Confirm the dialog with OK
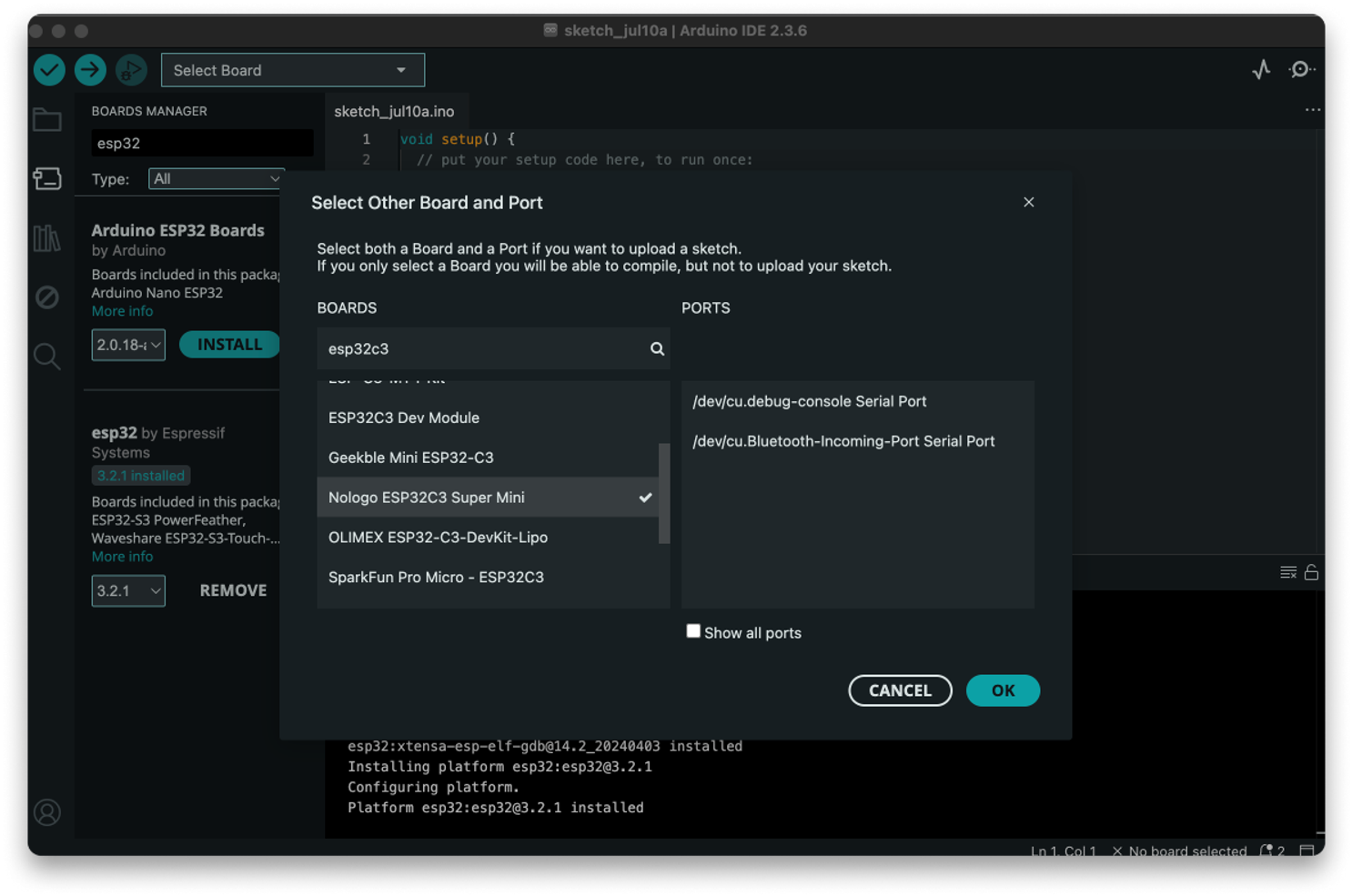 [x=1003, y=690]
